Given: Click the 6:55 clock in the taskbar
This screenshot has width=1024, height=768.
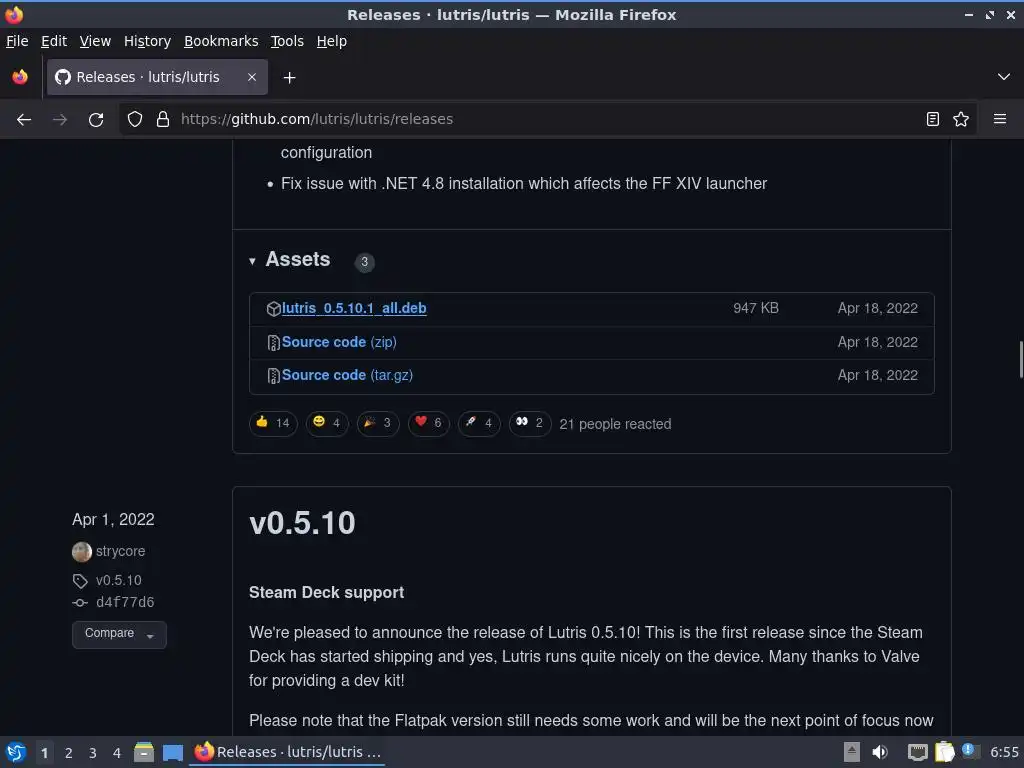Looking at the screenshot, I should [1004, 752].
